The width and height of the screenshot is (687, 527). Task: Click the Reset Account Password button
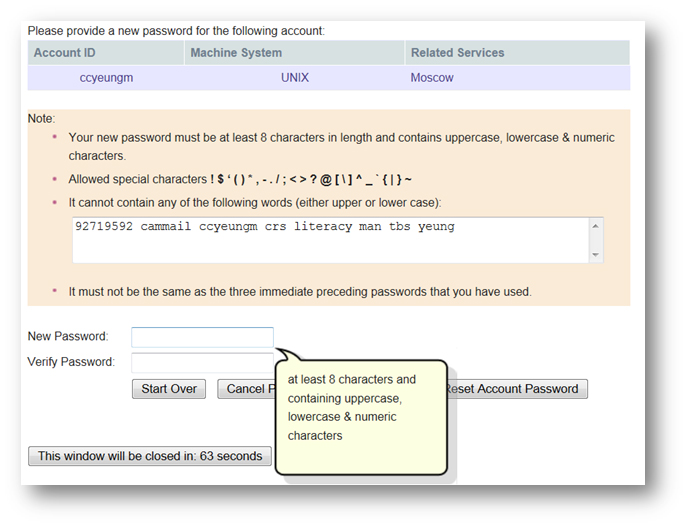pos(515,389)
